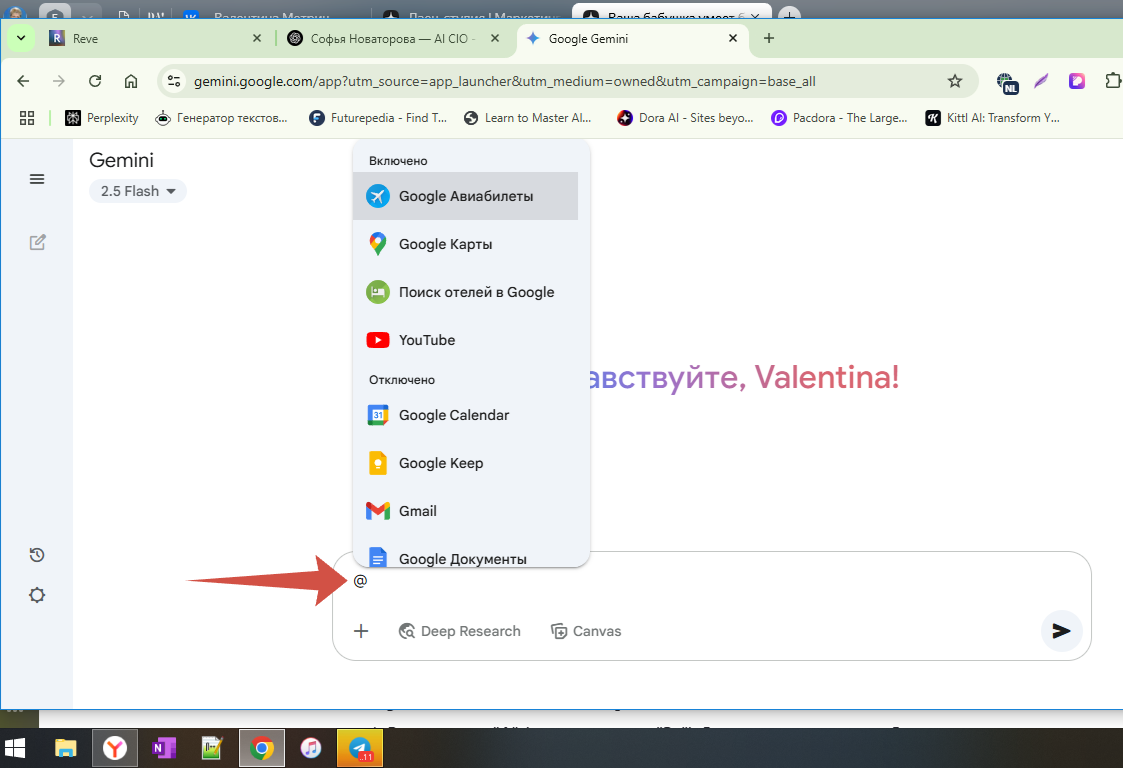Open the purple feather extension icon

click(x=1041, y=81)
